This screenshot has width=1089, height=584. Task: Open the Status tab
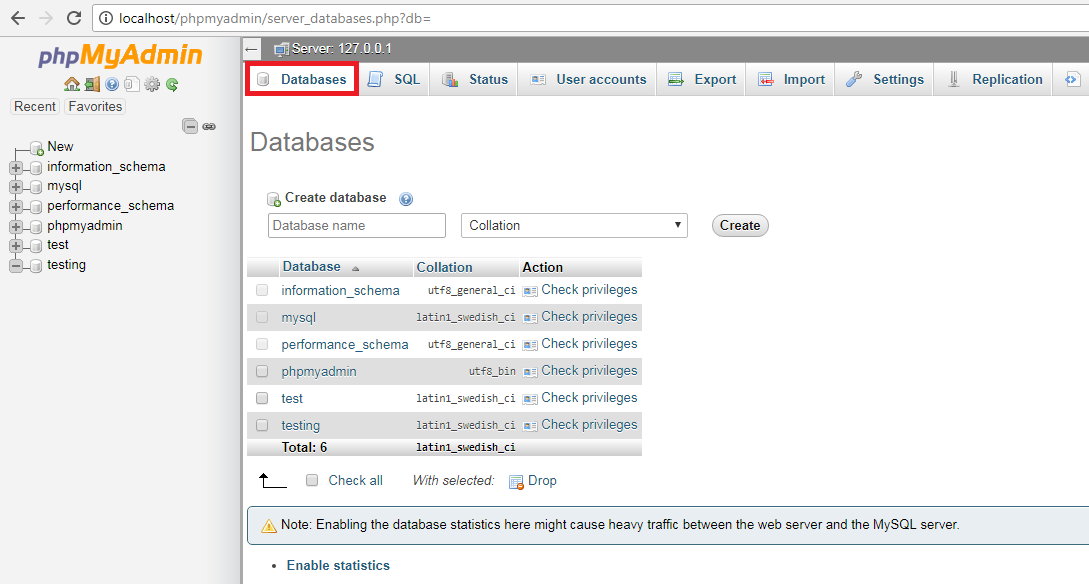[x=476, y=79]
